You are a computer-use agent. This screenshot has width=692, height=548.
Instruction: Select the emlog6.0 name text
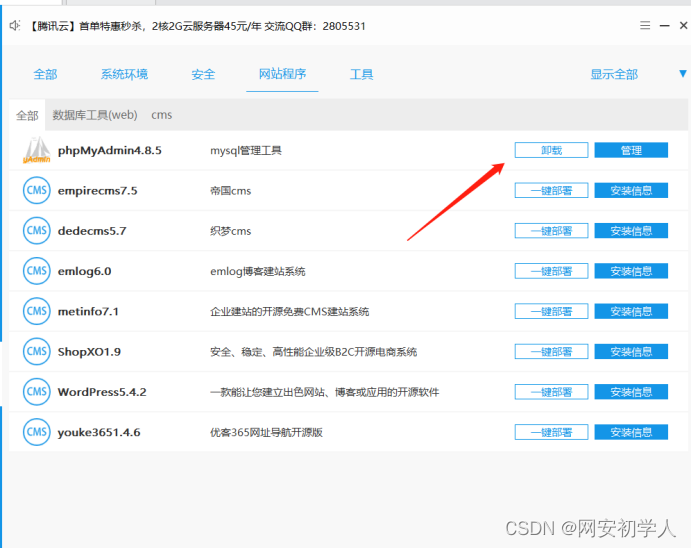pyautogui.click(x=84, y=271)
